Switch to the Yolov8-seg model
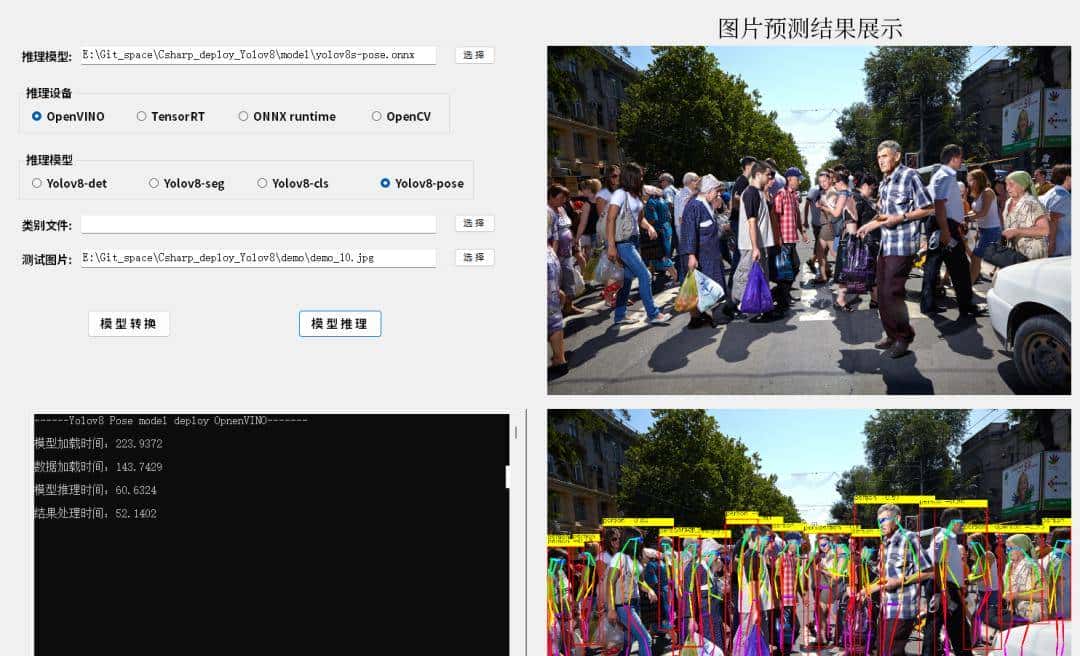This screenshot has width=1080, height=656. [x=153, y=183]
